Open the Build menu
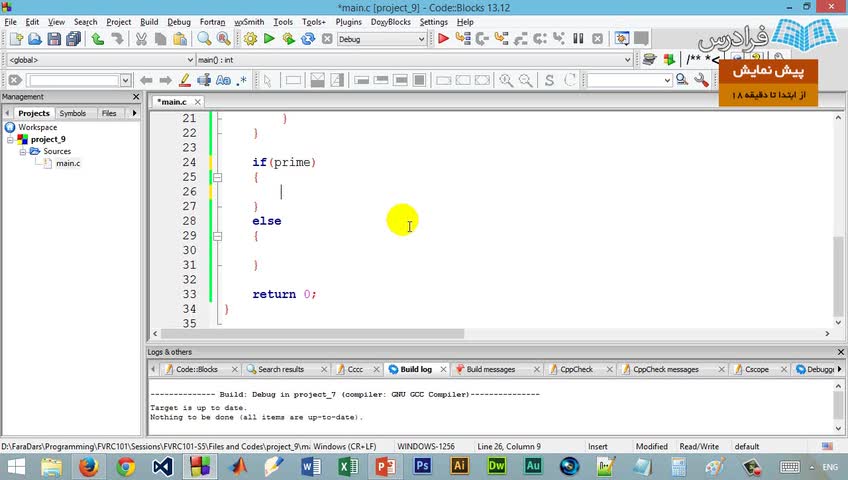848x480 pixels. (149, 22)
